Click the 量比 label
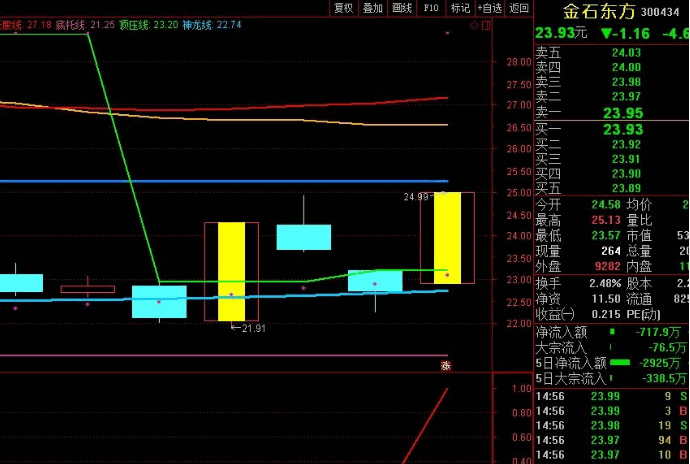Image resolution: width=690 pixels, height=464 pixels. tap(639, 220)
